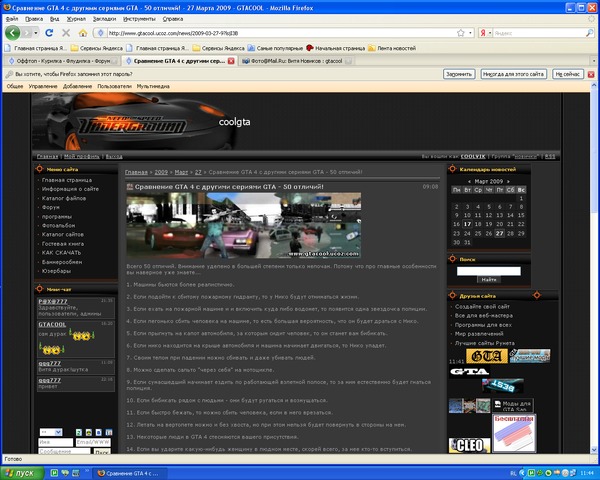Open the Управление admin menu

point(43,86)
